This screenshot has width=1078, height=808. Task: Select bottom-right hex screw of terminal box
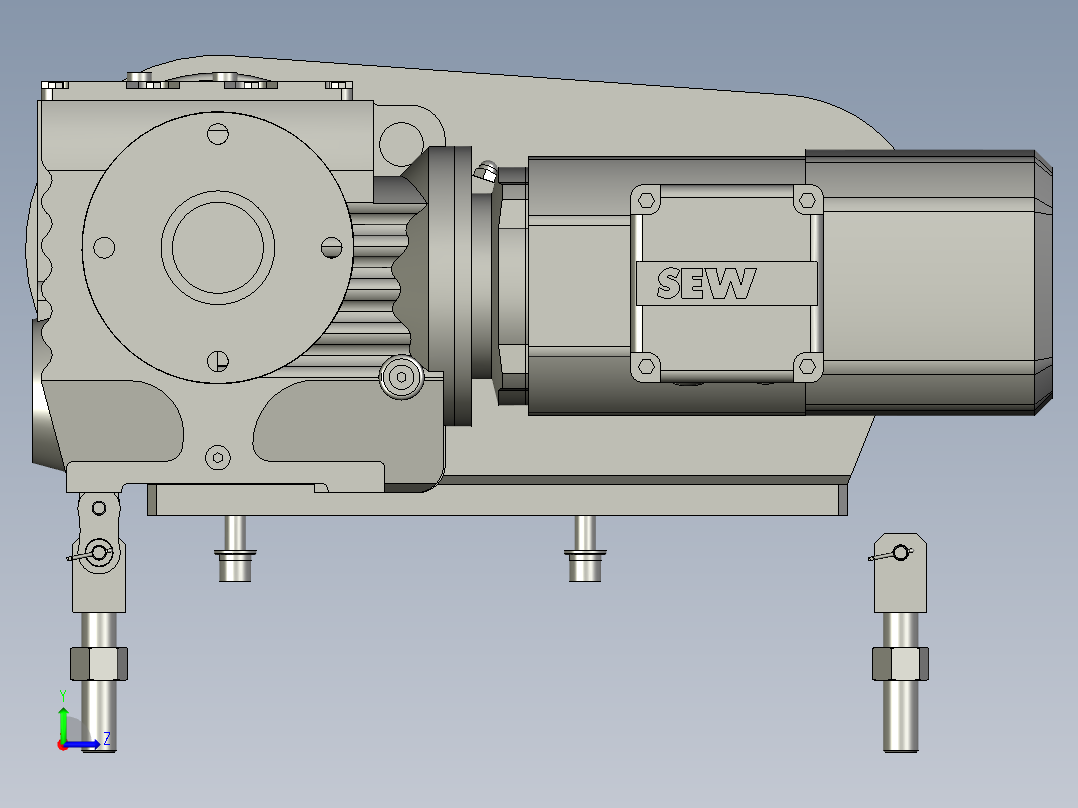(x=808, y=367)
